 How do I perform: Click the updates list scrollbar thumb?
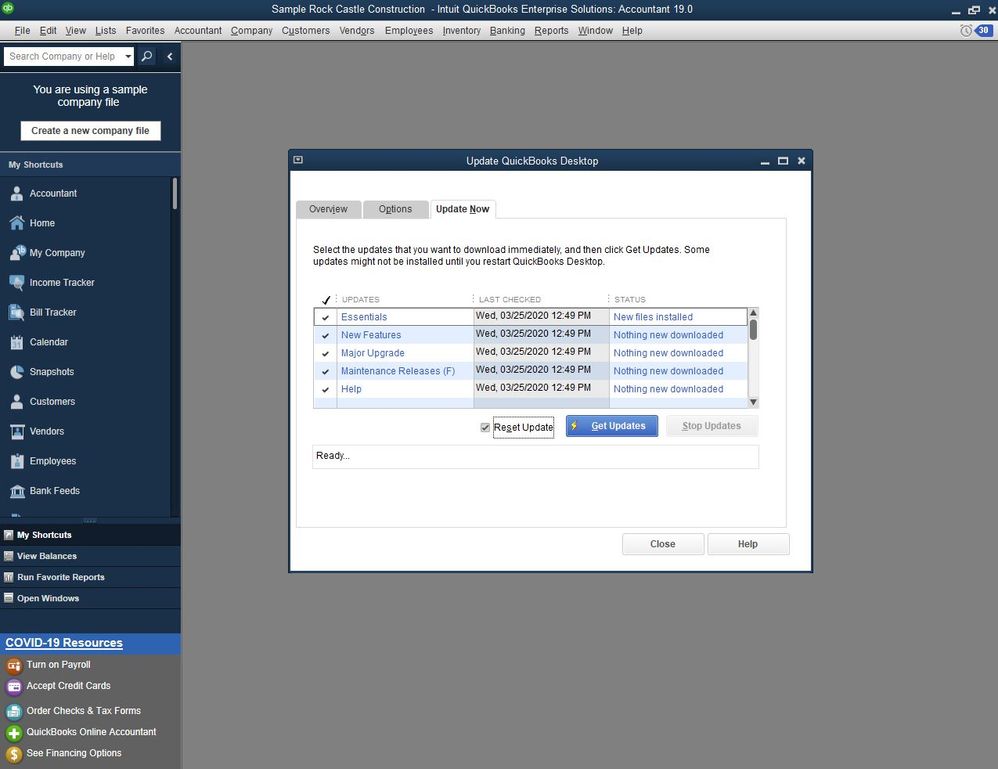754,330
